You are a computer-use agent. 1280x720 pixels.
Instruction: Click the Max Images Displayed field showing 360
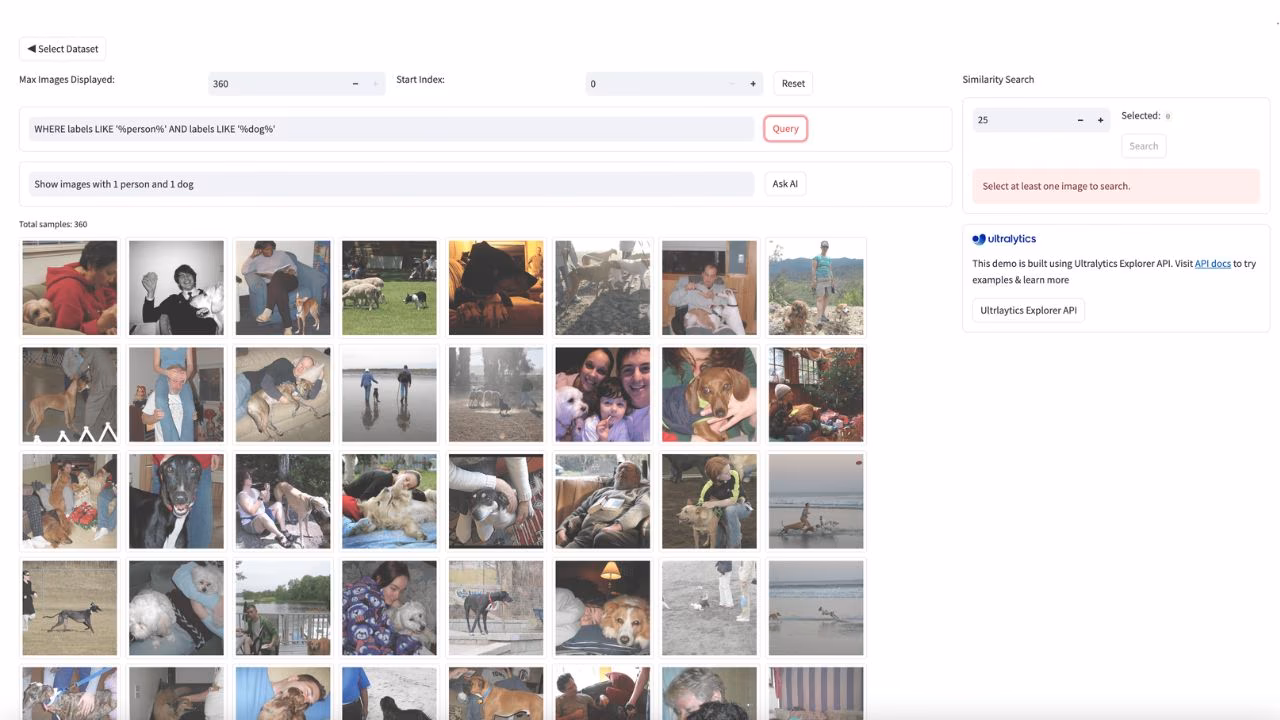276,84
